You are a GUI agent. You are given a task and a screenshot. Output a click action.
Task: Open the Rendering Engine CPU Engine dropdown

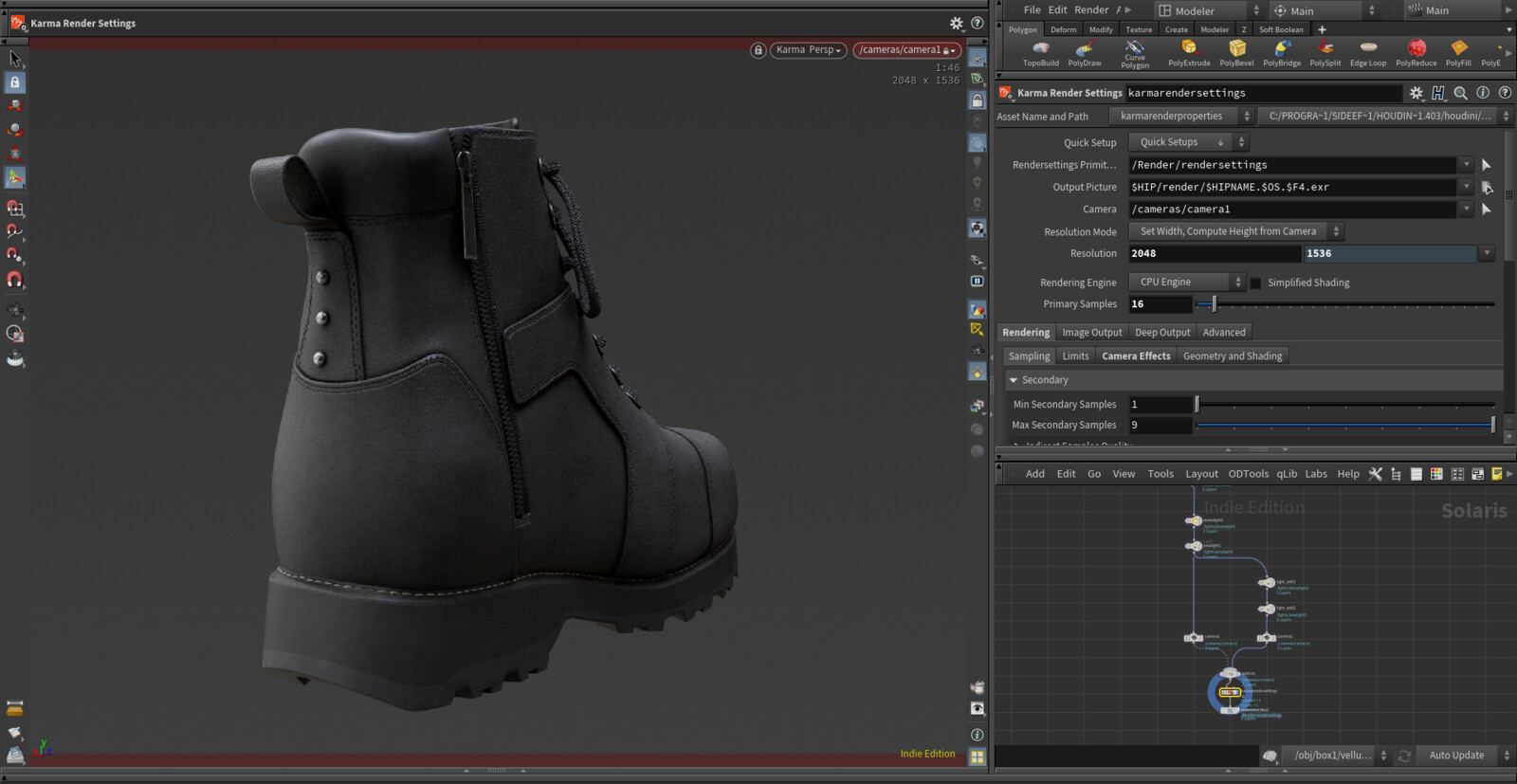click(x=1186, y=283)
